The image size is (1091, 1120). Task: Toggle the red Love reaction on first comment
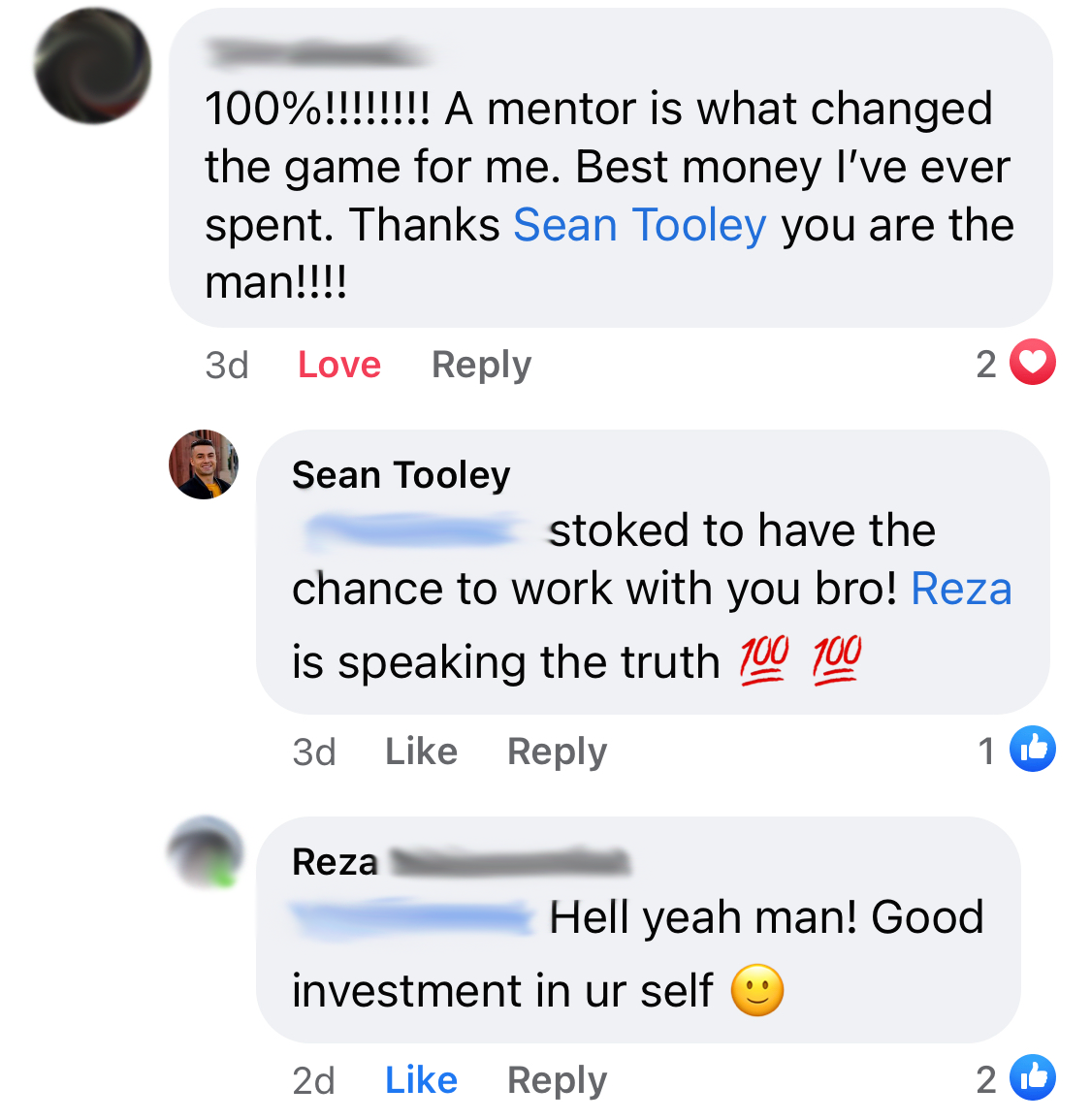pos(339,365)
